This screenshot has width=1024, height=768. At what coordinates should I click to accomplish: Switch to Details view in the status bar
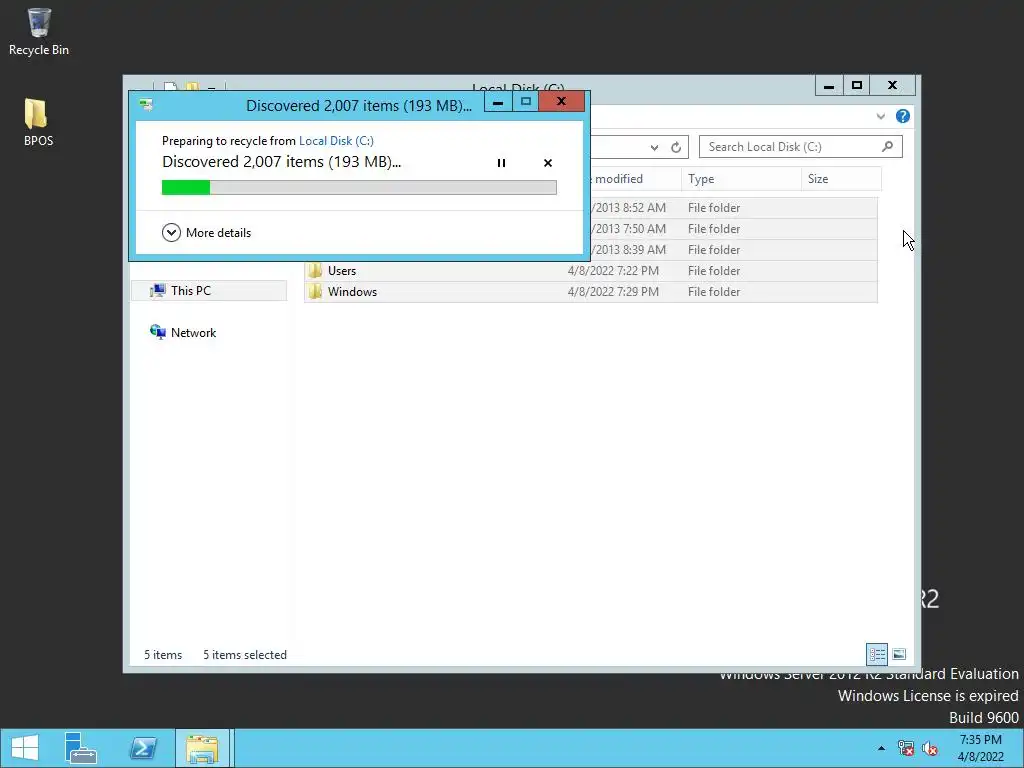(876, 654)
